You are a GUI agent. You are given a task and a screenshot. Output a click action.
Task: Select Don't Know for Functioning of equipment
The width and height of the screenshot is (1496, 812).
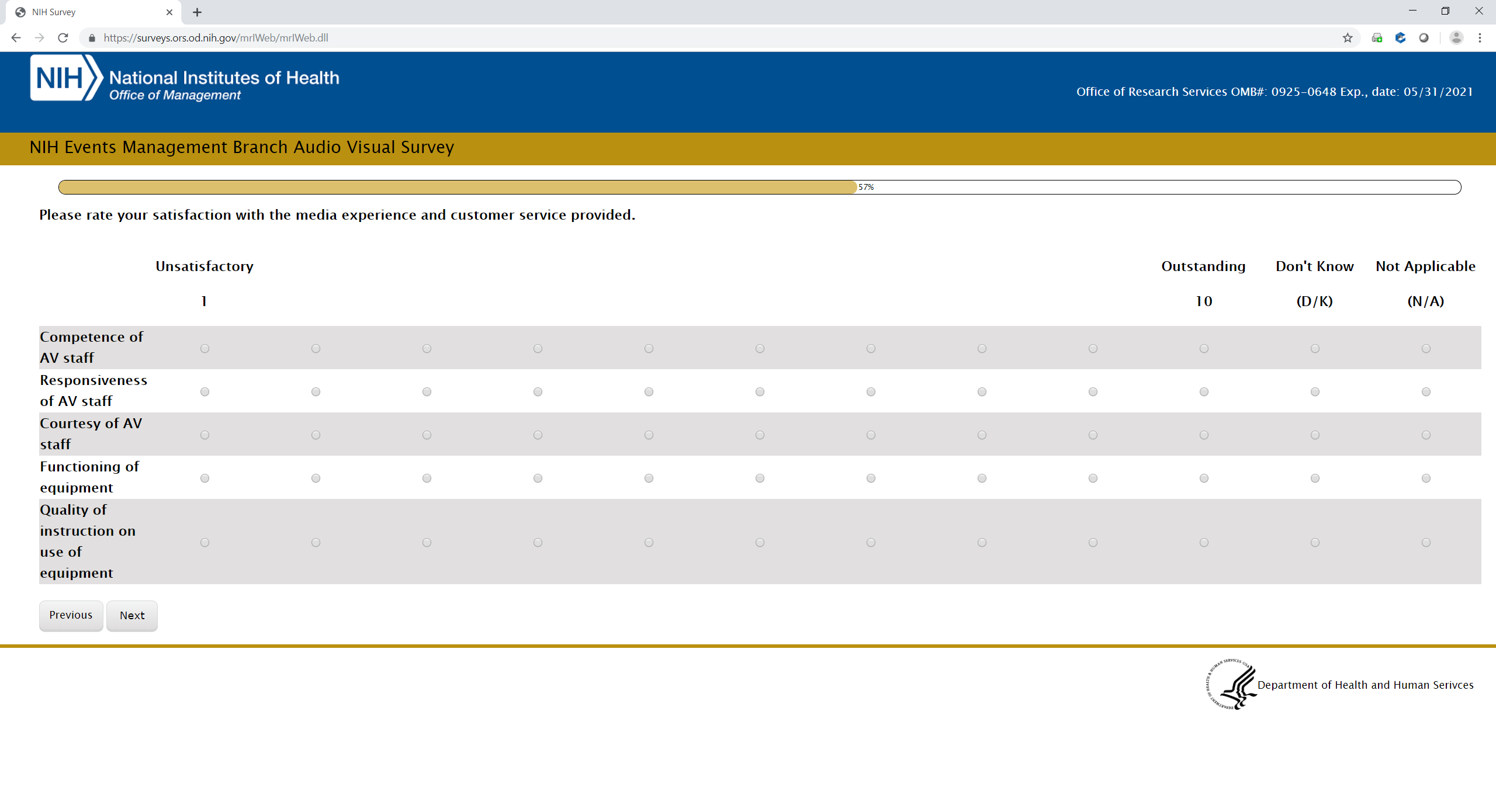(1315, 478)
